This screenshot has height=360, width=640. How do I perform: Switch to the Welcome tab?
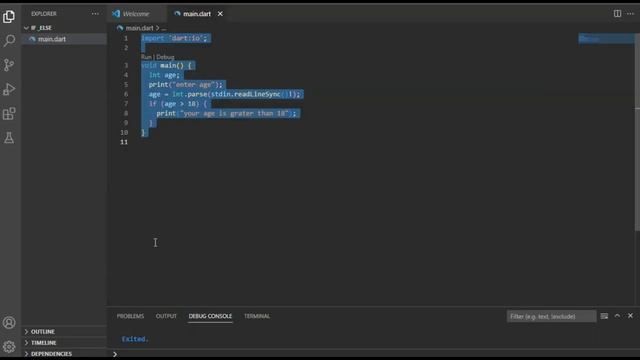pyautogui.click(x=136, y=14)
